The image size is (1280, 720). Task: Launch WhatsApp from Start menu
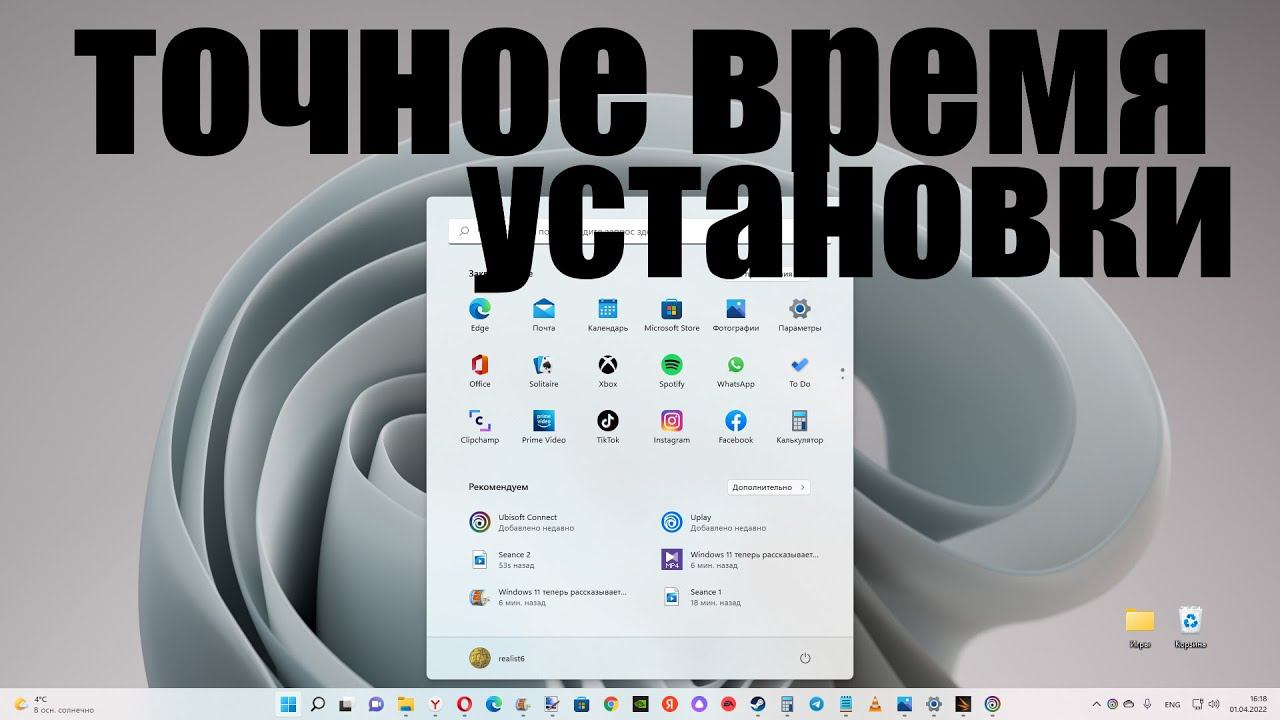point(736,370)
